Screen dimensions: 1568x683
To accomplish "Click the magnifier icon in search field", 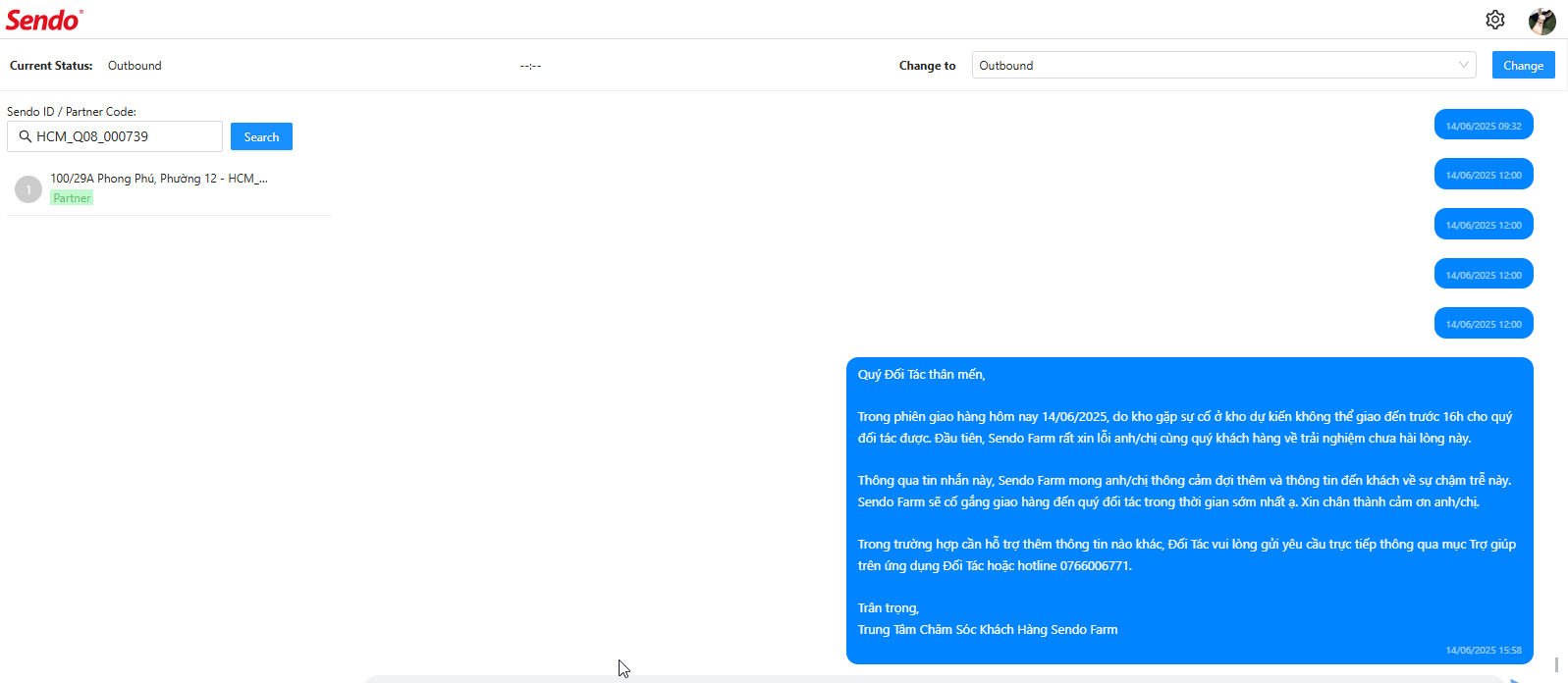I will pyautogui.click(x=26, y=136).
